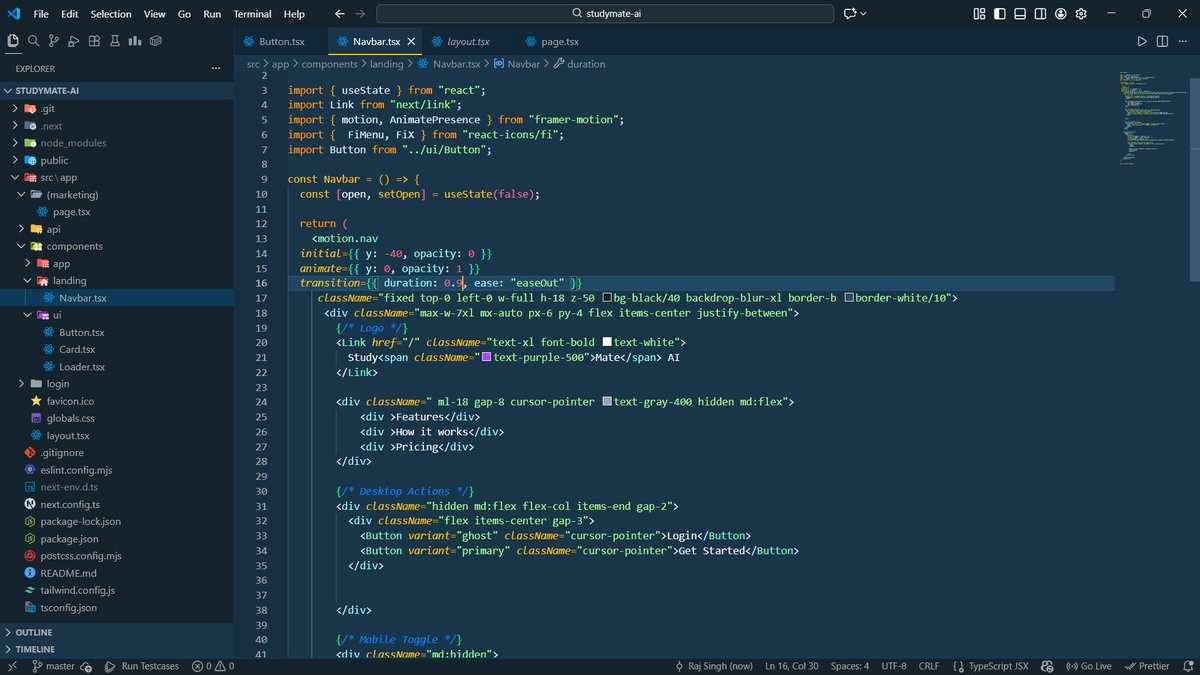Click the master branch indicator
This screenshot has height=675, width=1200.
pos(54,666)
